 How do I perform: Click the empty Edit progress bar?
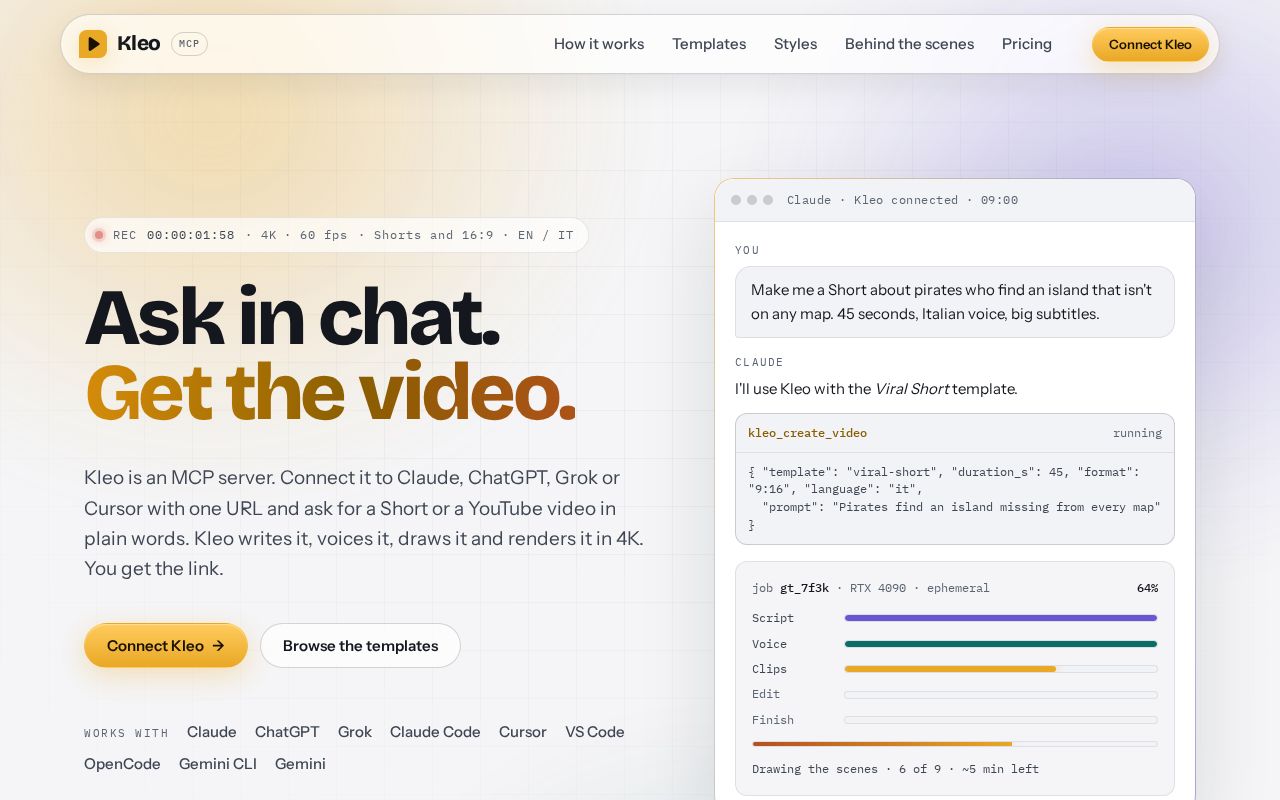click(1001, 694)
